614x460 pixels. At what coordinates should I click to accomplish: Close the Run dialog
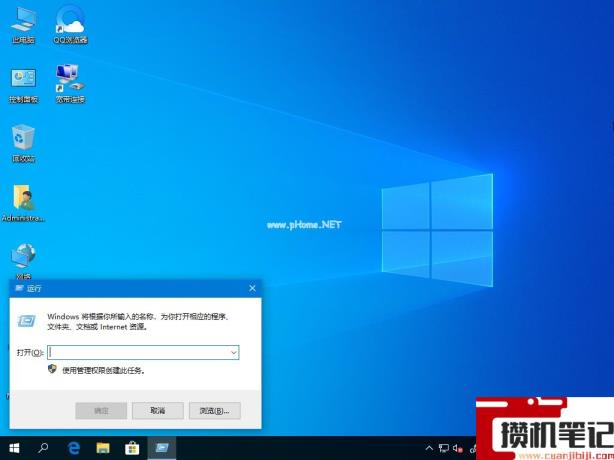(x=252, y=289)
